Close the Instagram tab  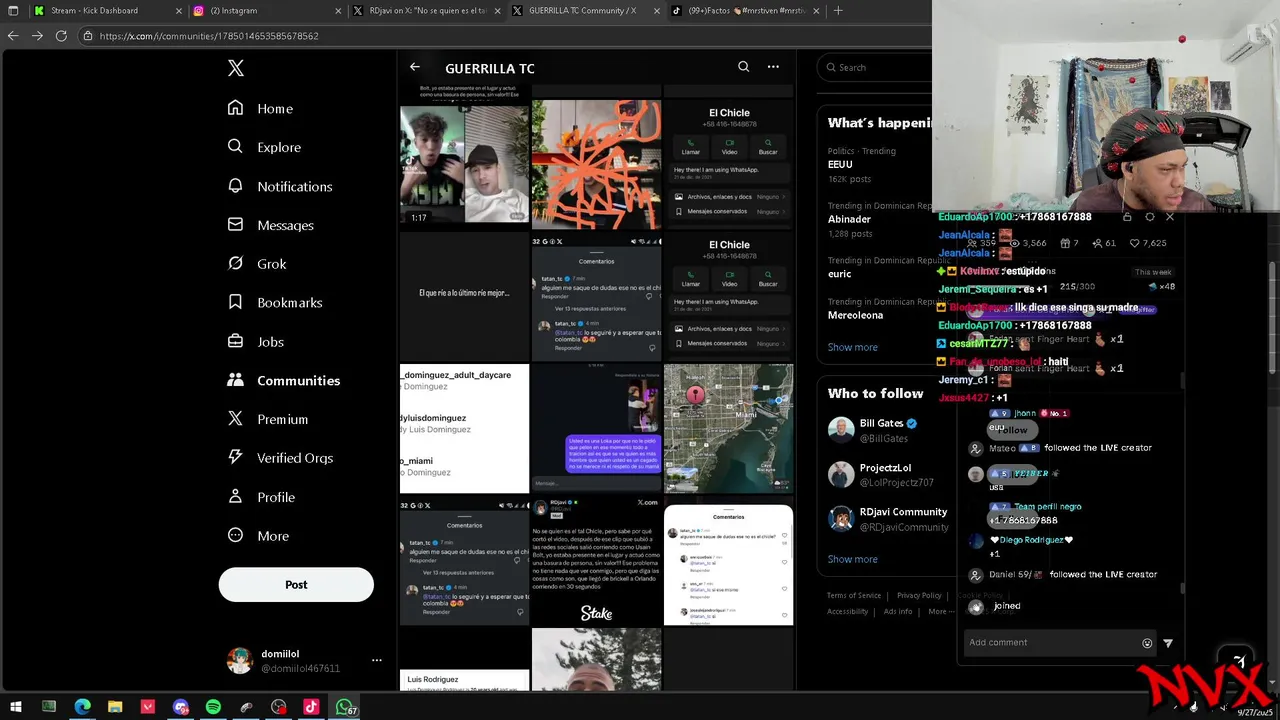tap(337, 10)
